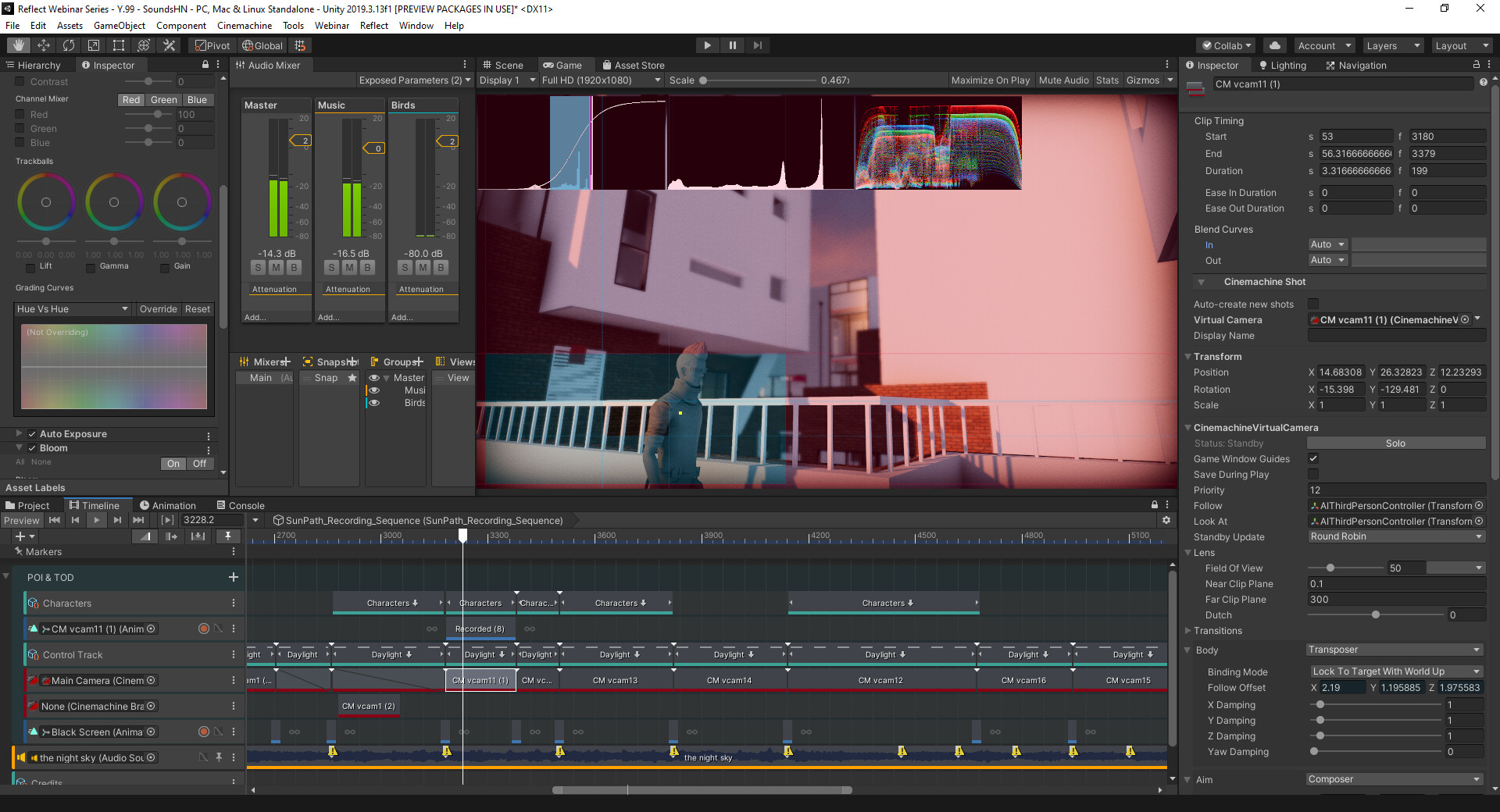Open the GameObject menu
Viewport: 1500px width, 812px height.
pyautogui.click(x=120, y=25)
